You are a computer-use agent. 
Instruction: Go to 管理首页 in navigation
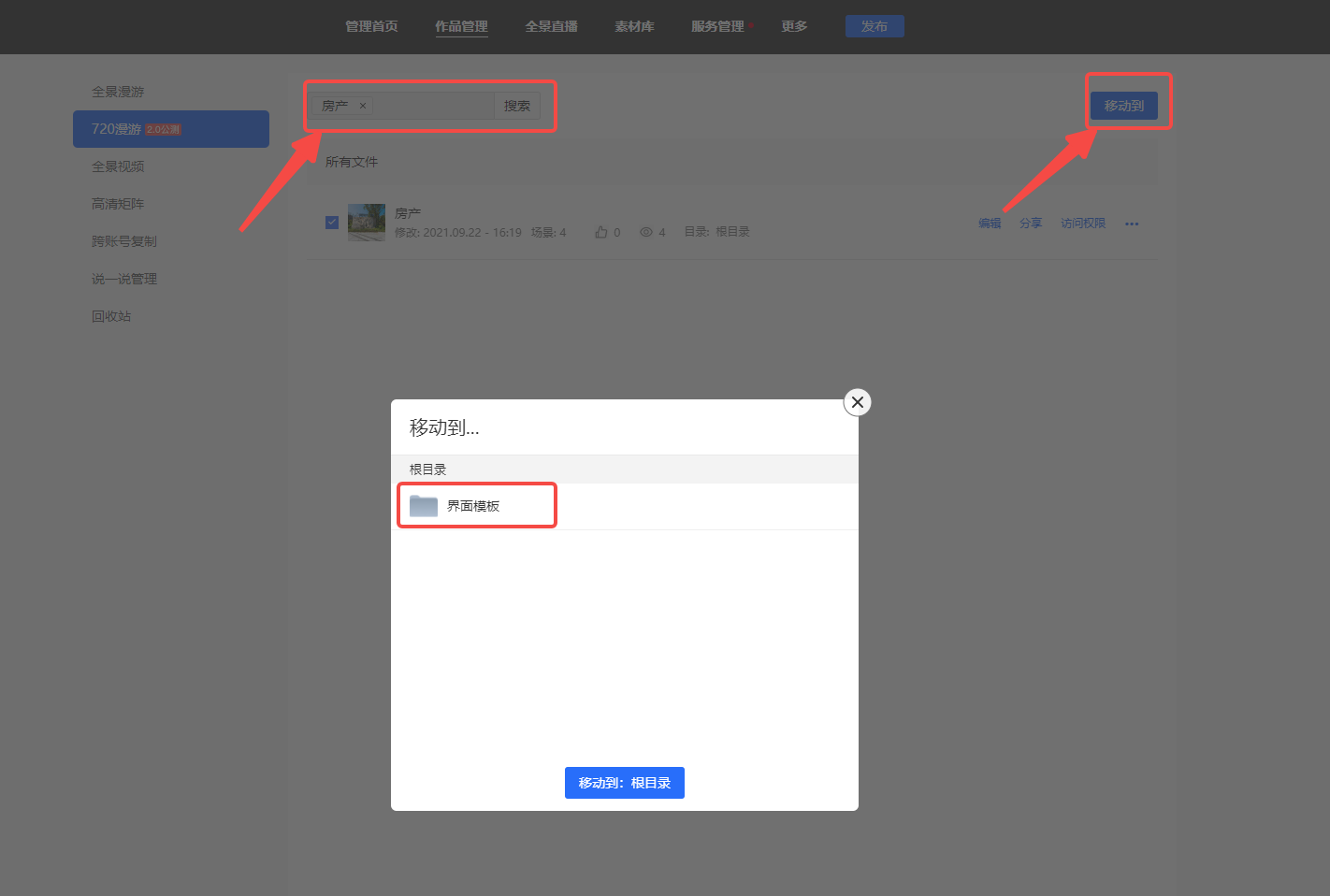(371, 26)
